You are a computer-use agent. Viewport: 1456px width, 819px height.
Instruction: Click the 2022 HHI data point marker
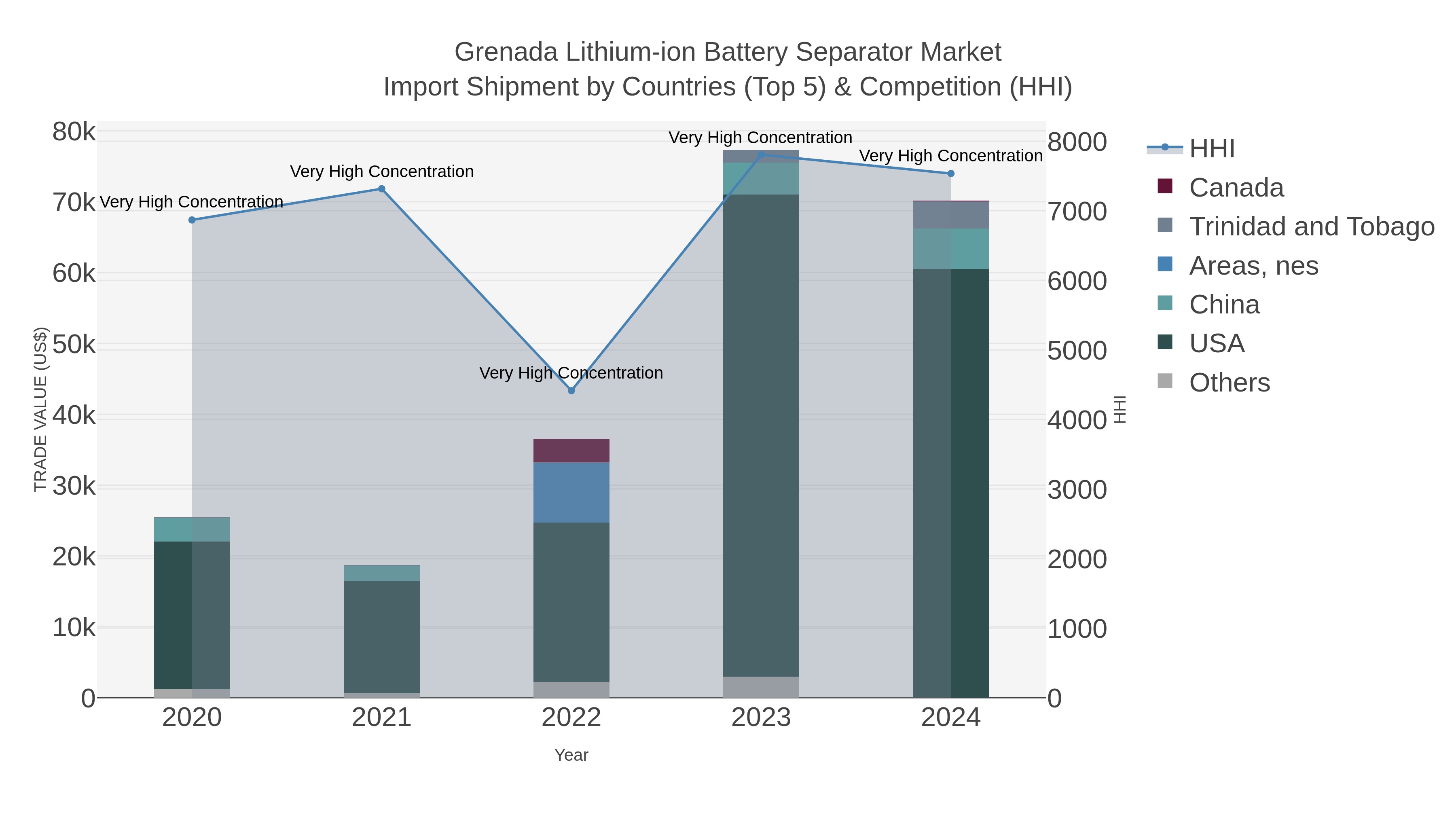coord(571,391)
